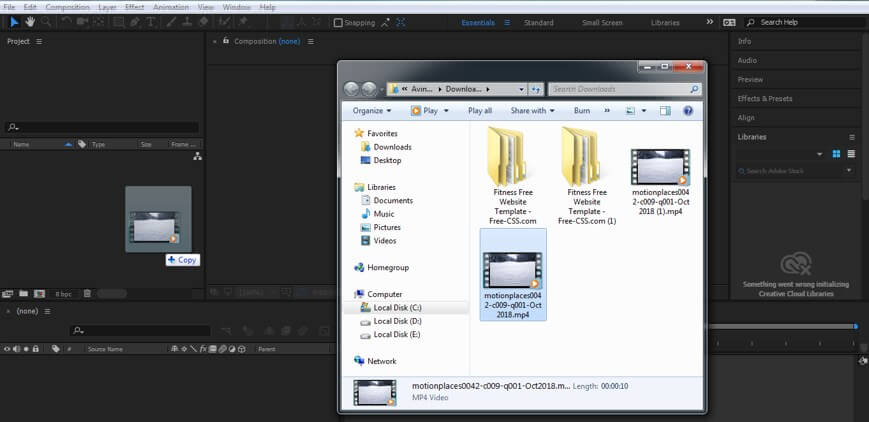869x422 pixels.
Task: Select the Type tool in toolbar
Action: point(151,21)
